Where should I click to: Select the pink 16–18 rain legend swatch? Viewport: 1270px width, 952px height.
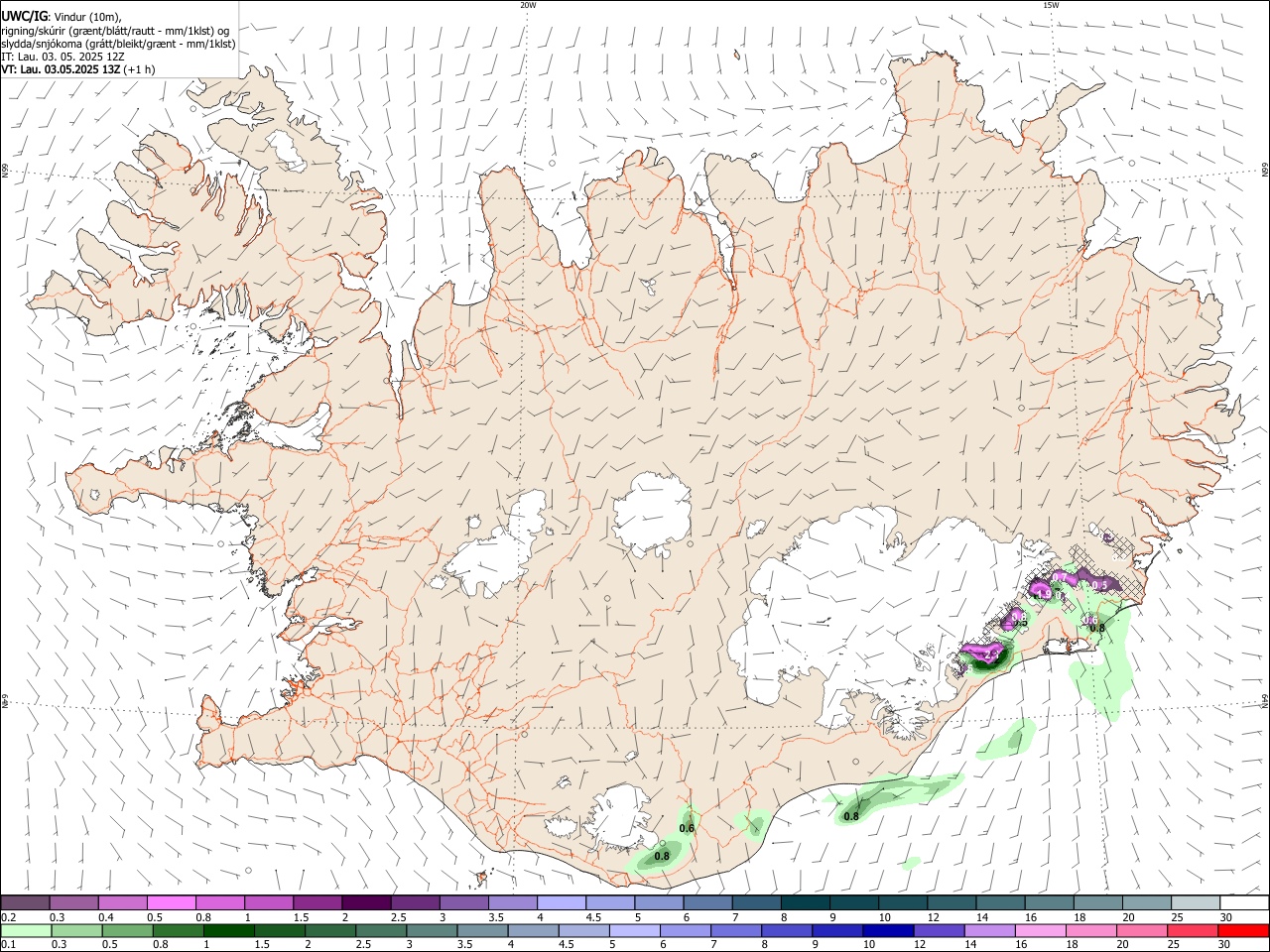pos(1042,930)
